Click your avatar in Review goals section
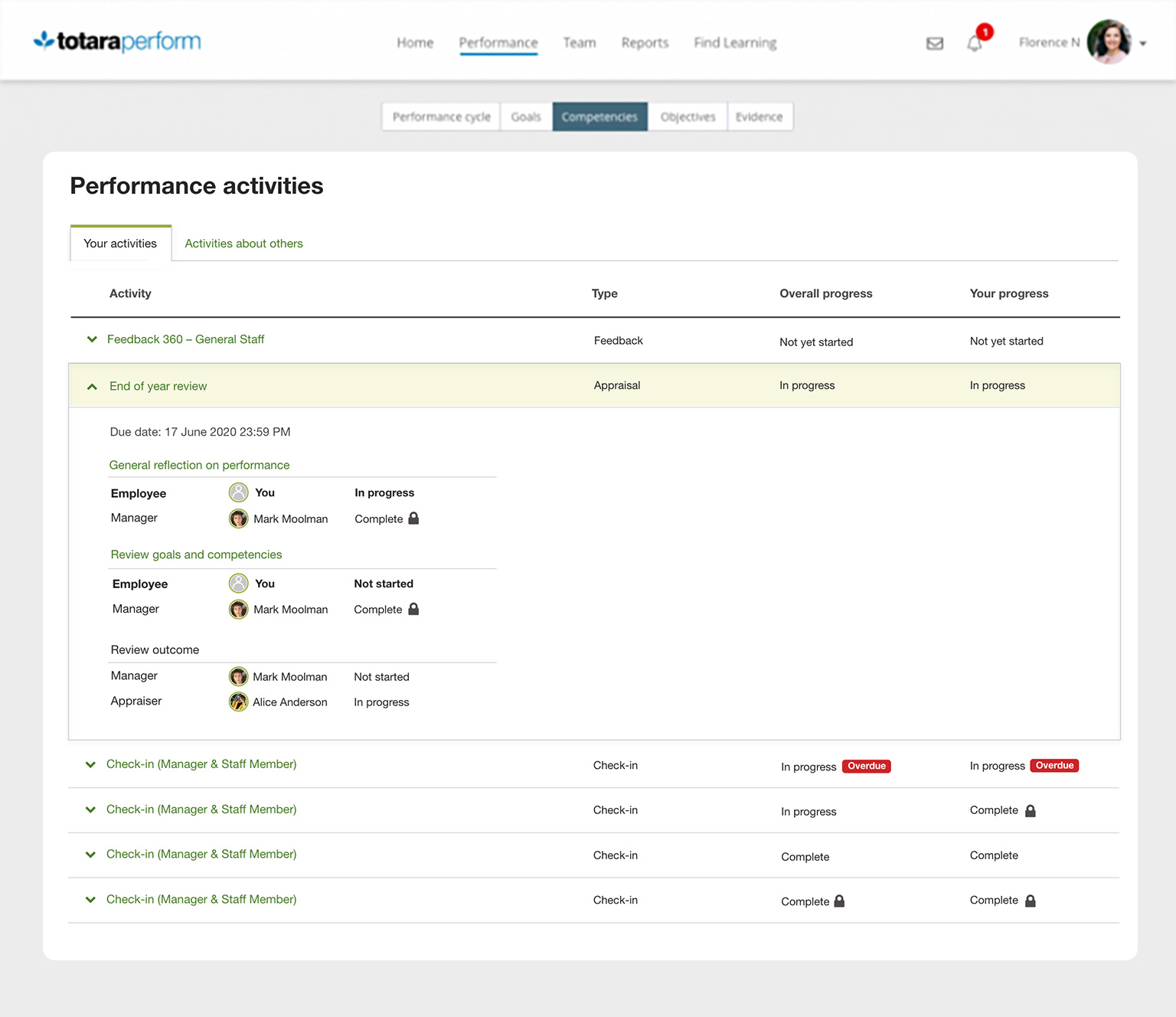1176x1017 pixels. point(239,584)
